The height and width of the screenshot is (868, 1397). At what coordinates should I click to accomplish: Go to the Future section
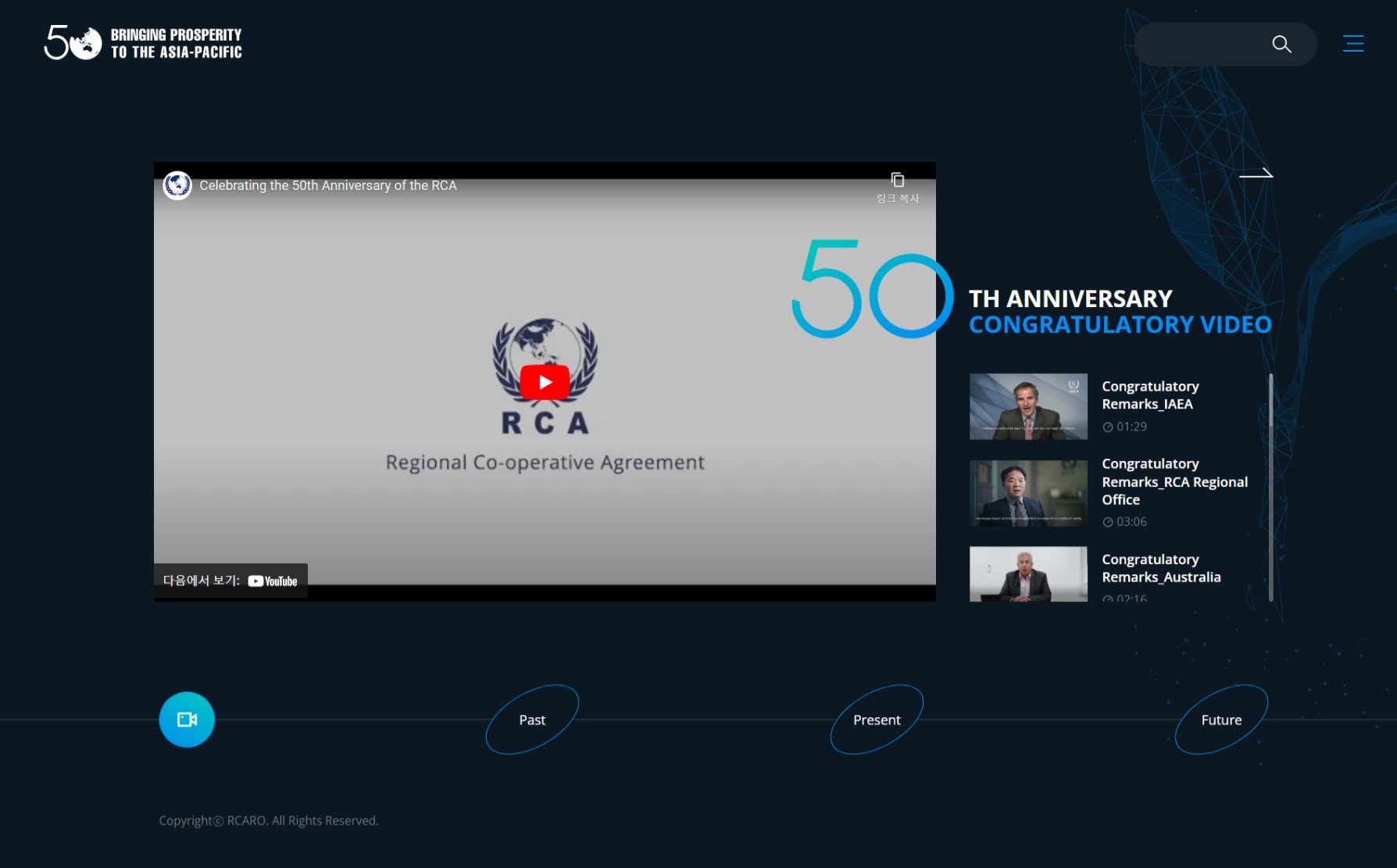[x=1221, y=720]
